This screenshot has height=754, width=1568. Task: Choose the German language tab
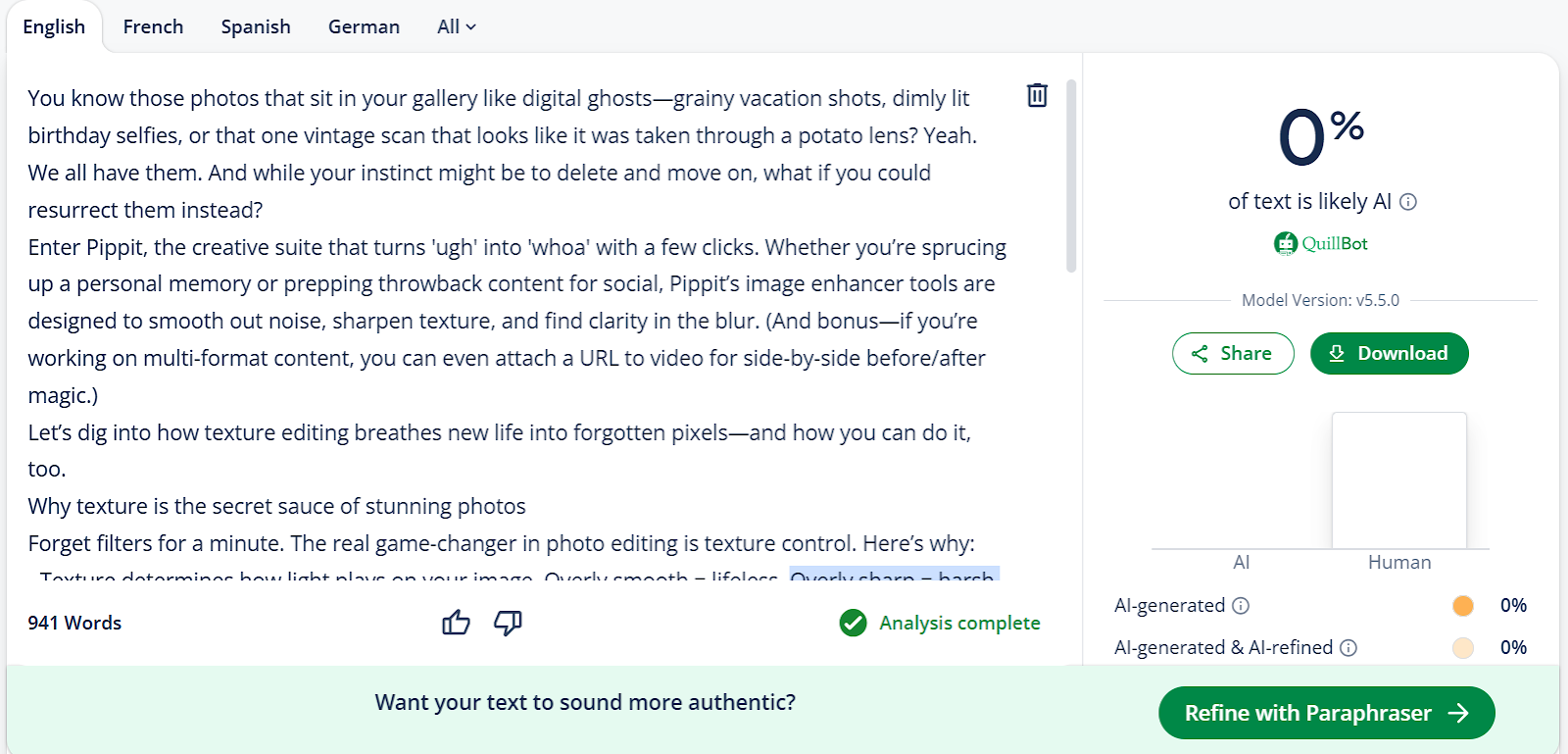[364, 27]
